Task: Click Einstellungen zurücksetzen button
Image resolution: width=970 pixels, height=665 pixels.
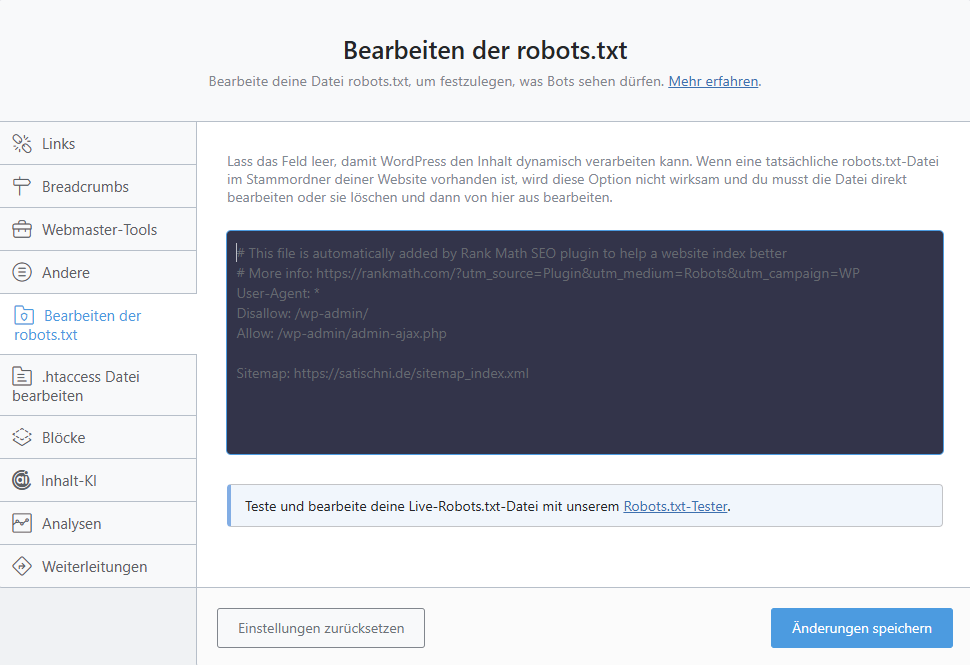Action: click(x=321, y=628)
